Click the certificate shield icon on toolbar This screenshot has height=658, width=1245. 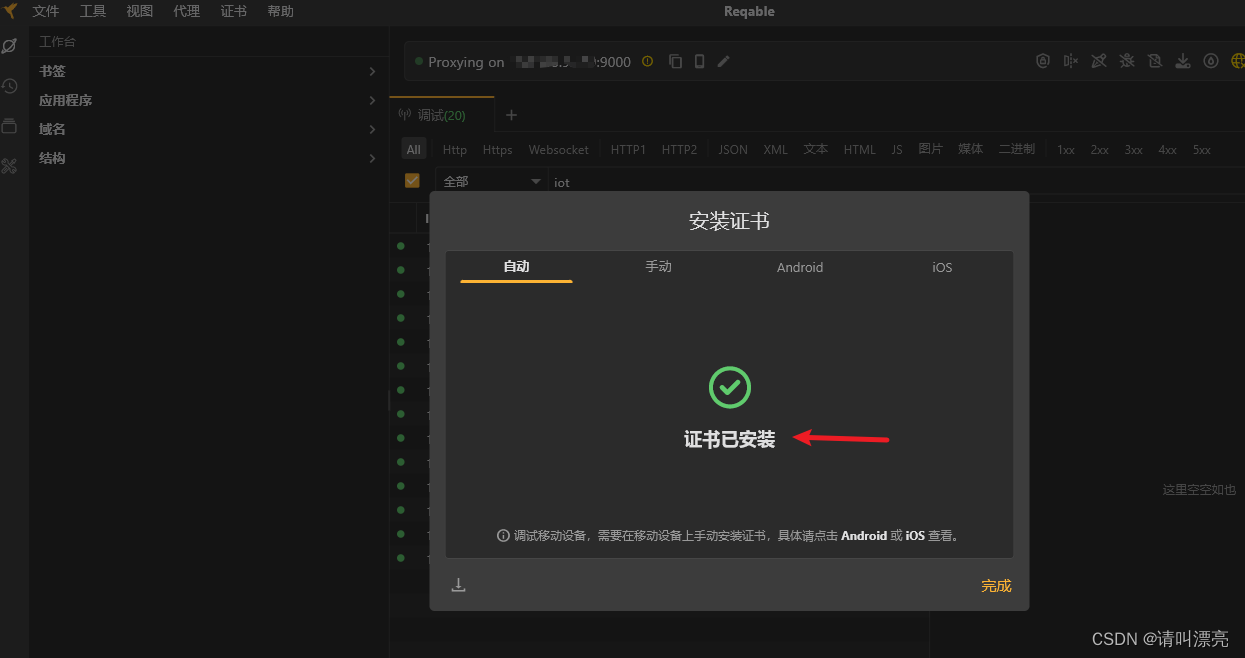pos(1043,61)
